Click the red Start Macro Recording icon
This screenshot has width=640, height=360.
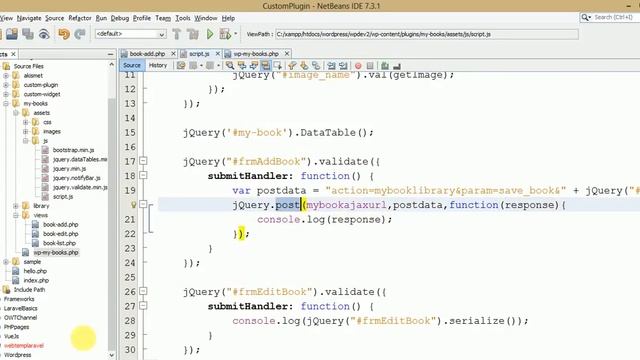[358, 65]
